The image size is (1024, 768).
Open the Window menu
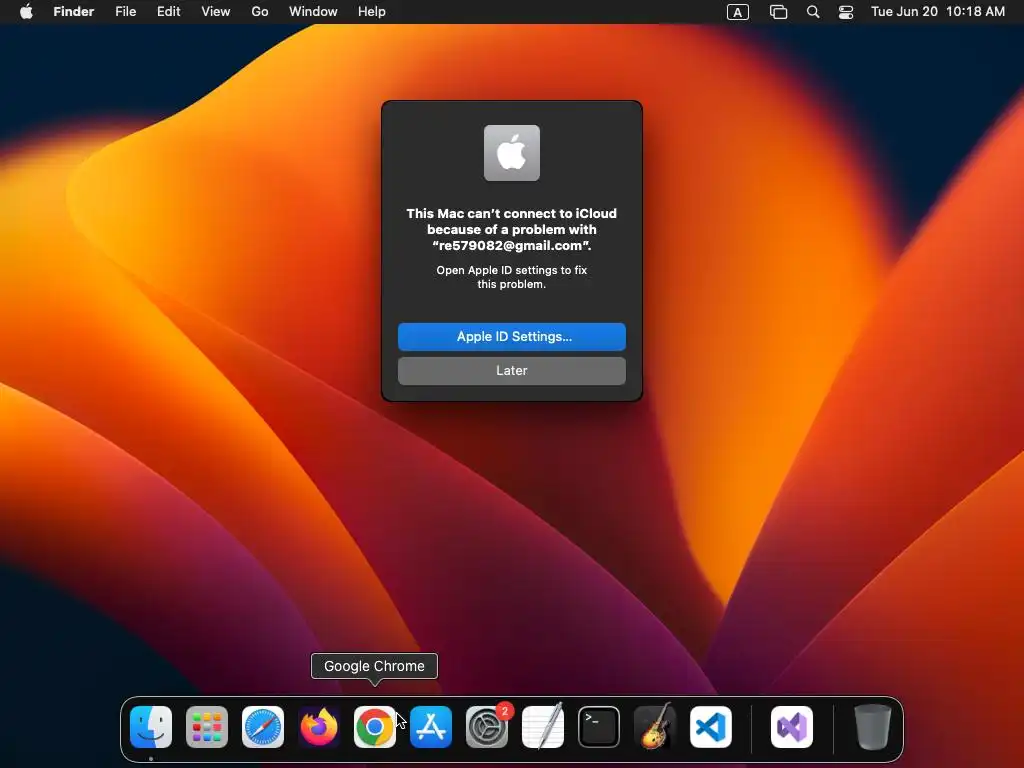pos(313,12)
